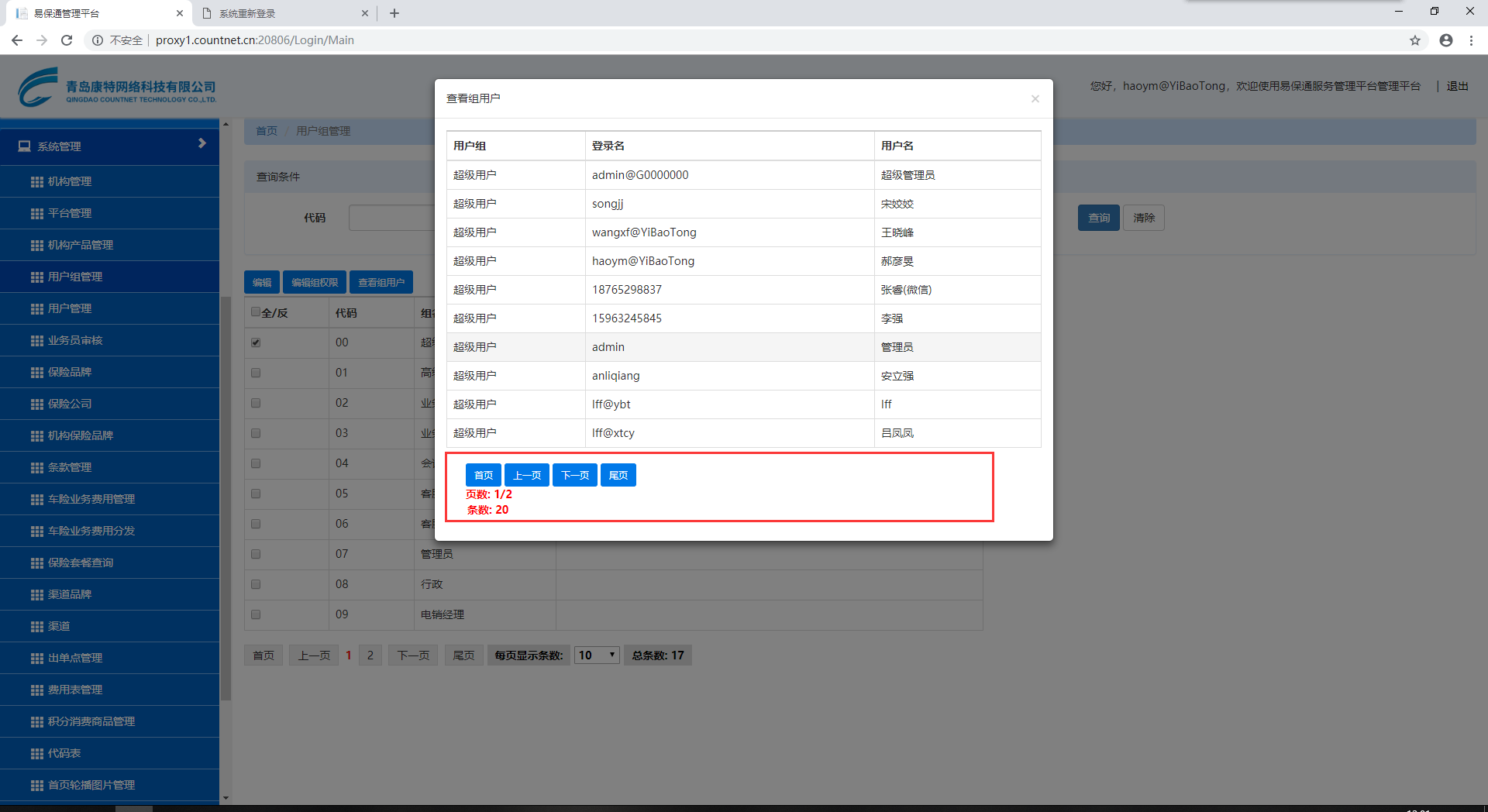This screenshot has width=1488, height=812.
Task: Close the 查看组用户 dialog
Action: pos(1035,98)
